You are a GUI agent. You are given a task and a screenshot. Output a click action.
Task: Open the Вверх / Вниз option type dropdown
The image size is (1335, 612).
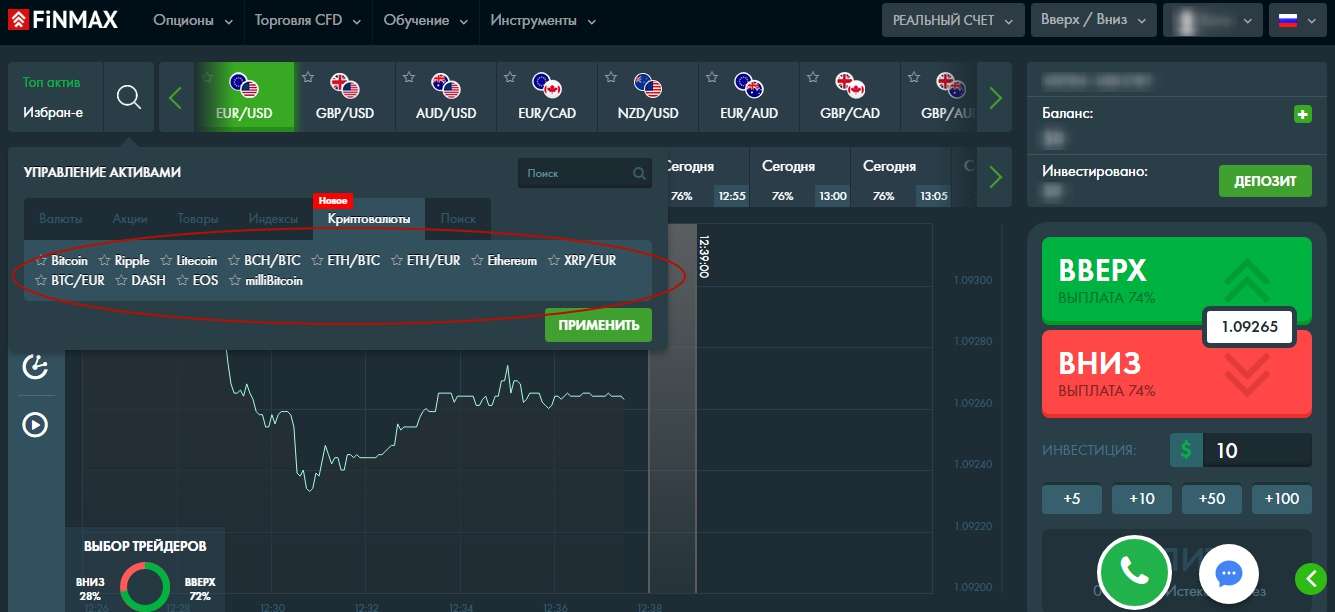tap(1094, 20)
